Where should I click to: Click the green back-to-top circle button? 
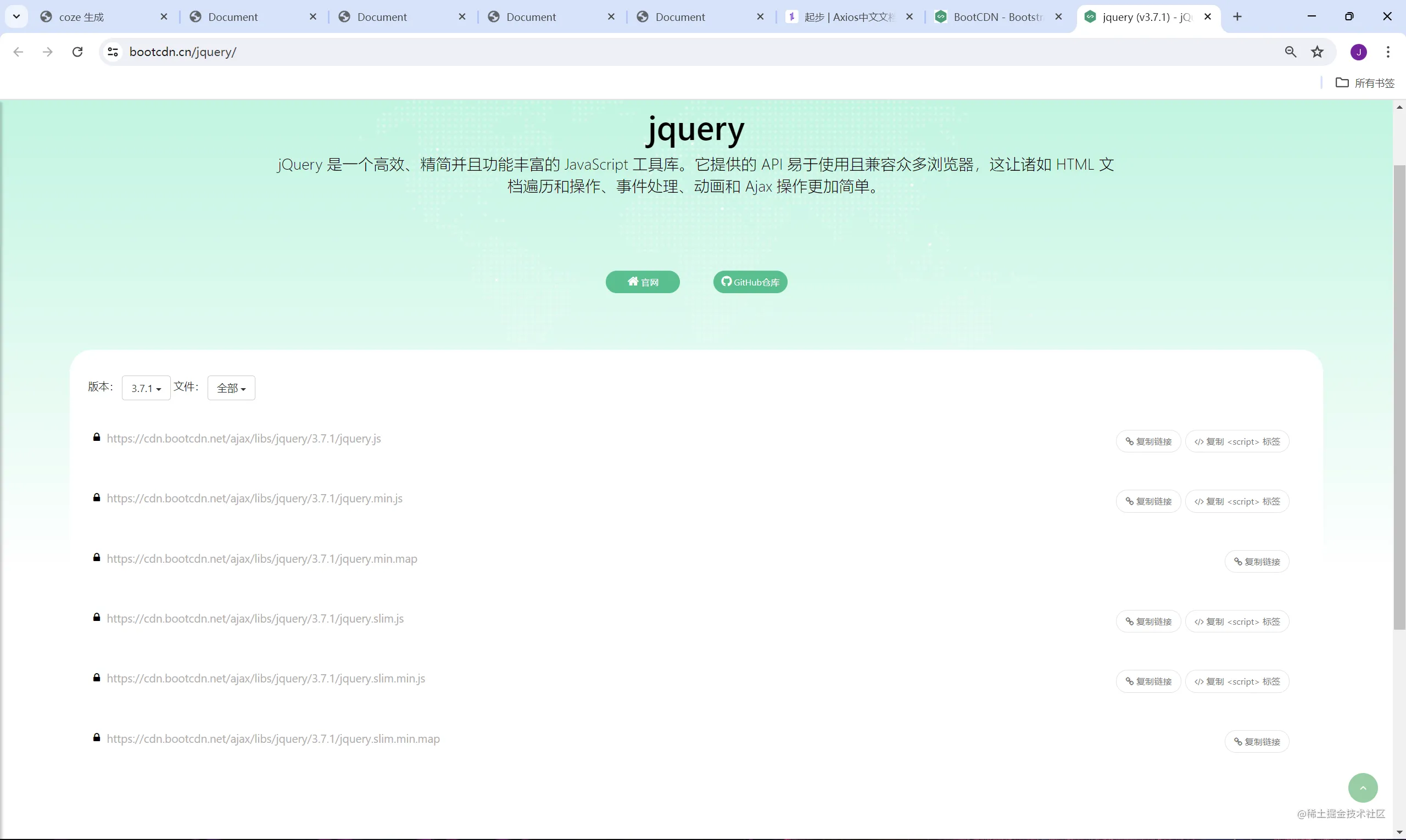pyautogui.click(x=1363, y=788)
